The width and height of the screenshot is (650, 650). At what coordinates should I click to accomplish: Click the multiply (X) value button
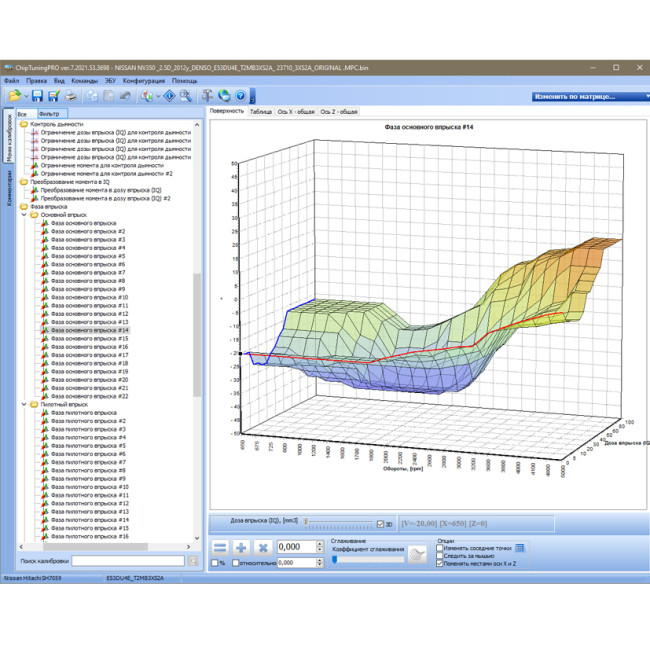(x=263, y=548)
